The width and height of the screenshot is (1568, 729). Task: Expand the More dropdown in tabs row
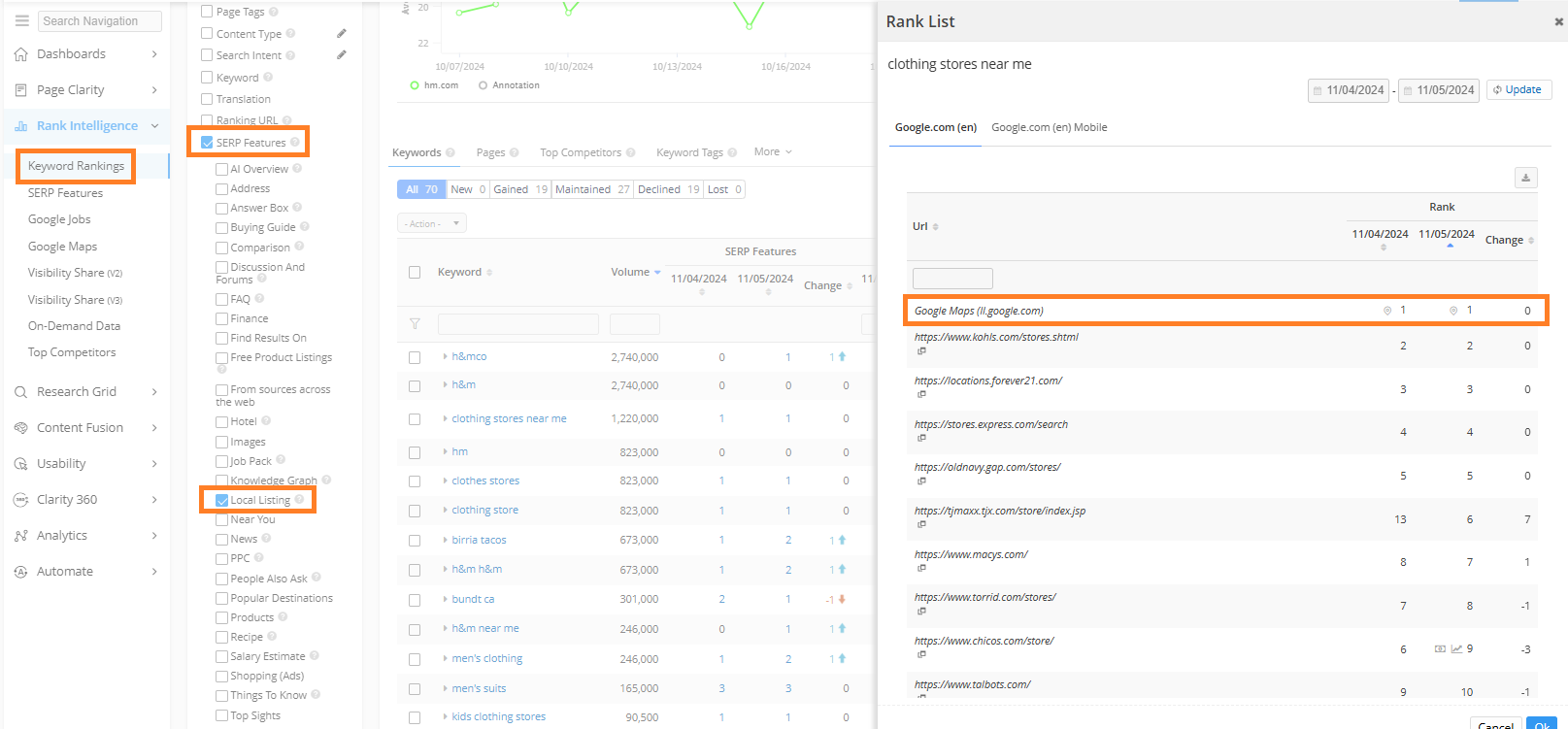(x=773, y=152)
